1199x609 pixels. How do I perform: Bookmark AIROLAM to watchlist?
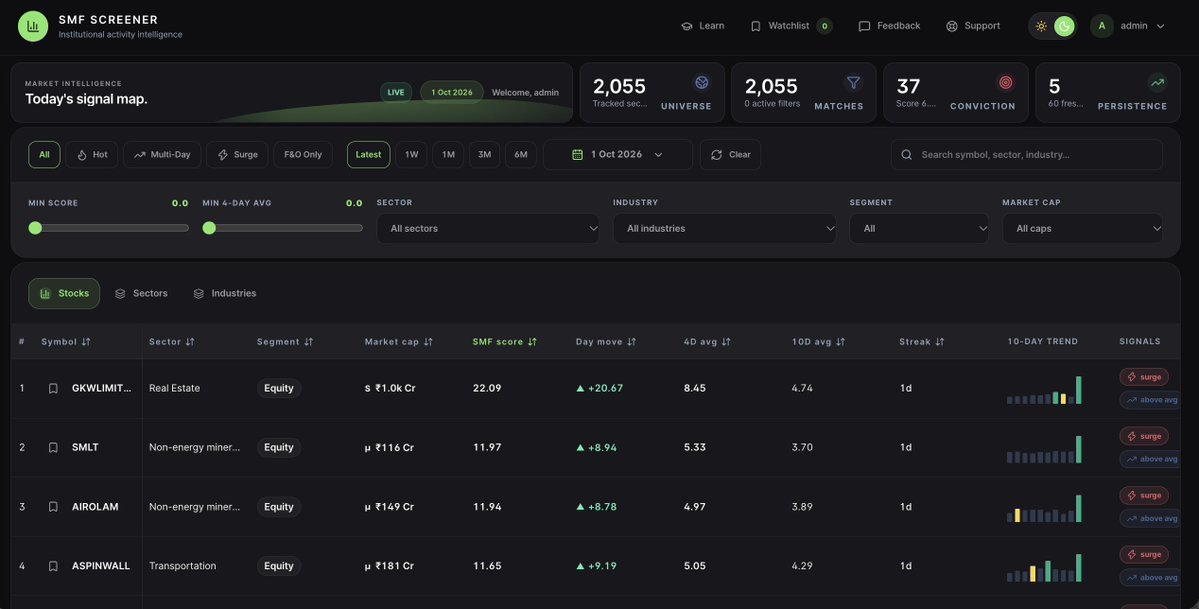53,507
